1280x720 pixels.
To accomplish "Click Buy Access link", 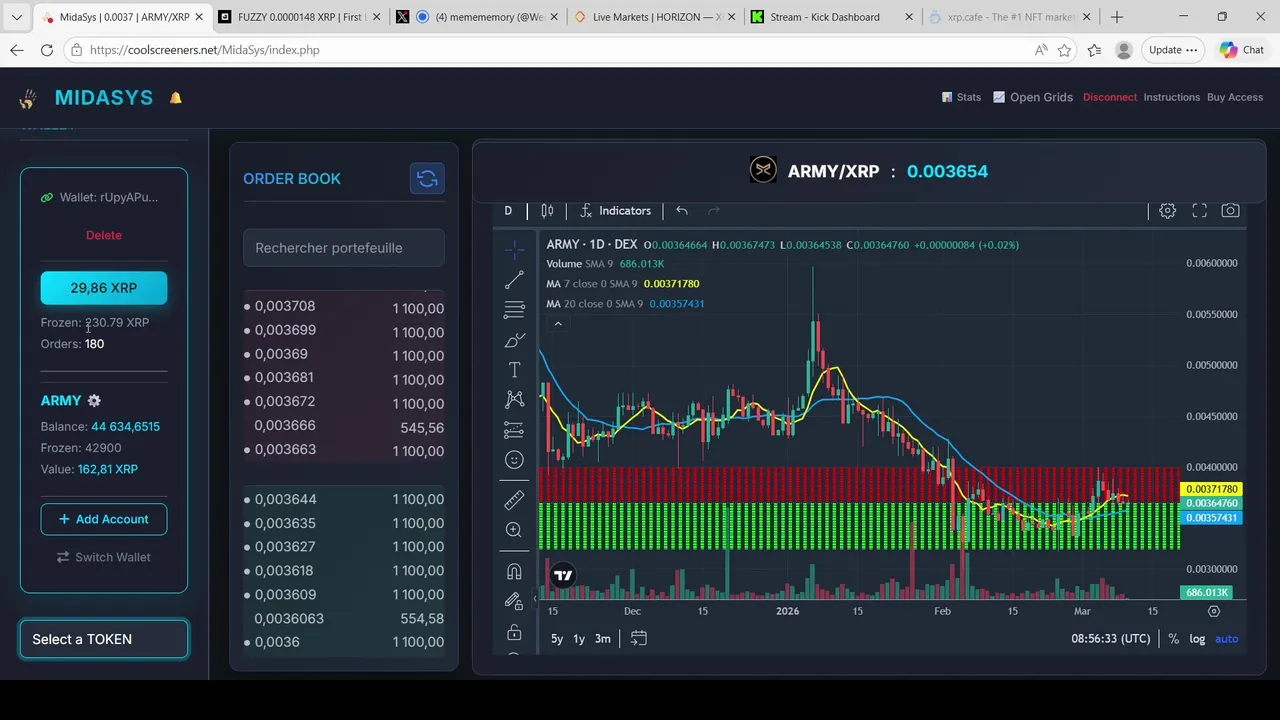I will coord(1235,97).
